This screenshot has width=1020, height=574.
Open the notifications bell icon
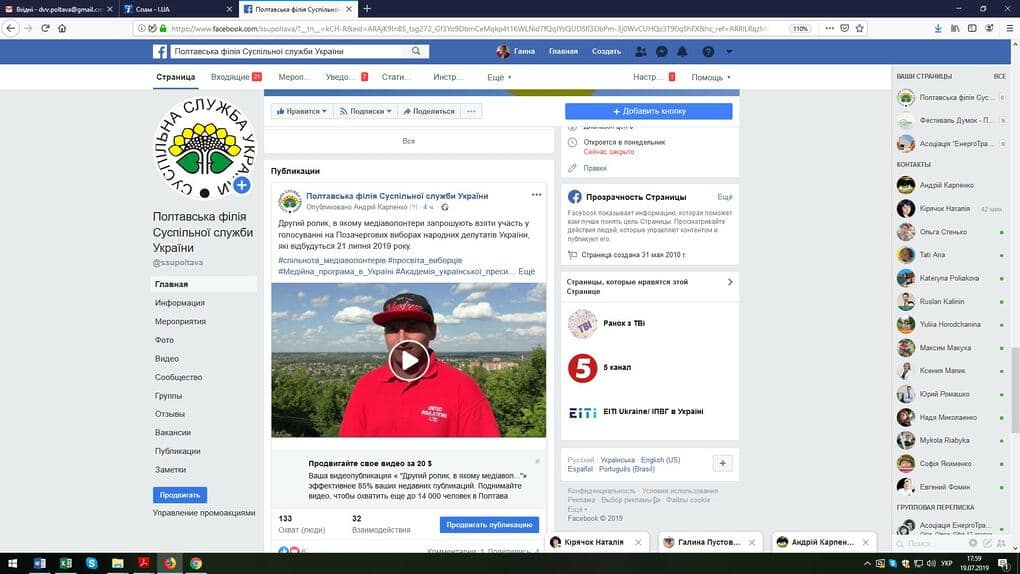[682, 51]
